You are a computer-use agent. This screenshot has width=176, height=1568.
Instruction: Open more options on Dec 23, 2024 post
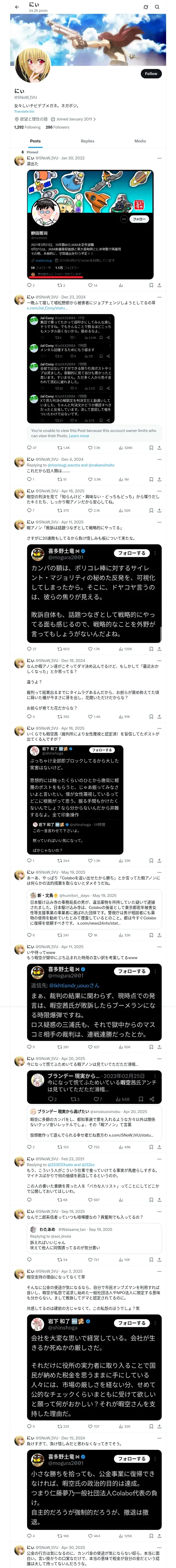tap(159, 297)
